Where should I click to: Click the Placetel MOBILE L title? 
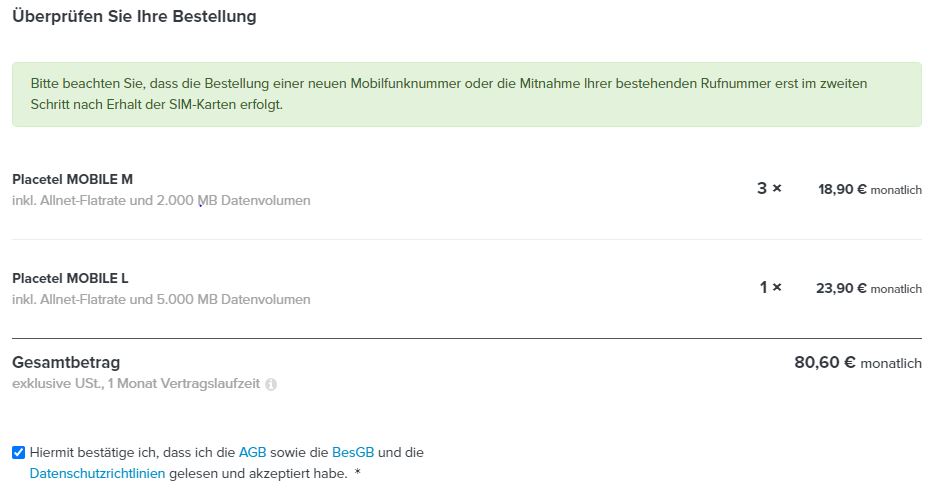[x=70, y=279]
